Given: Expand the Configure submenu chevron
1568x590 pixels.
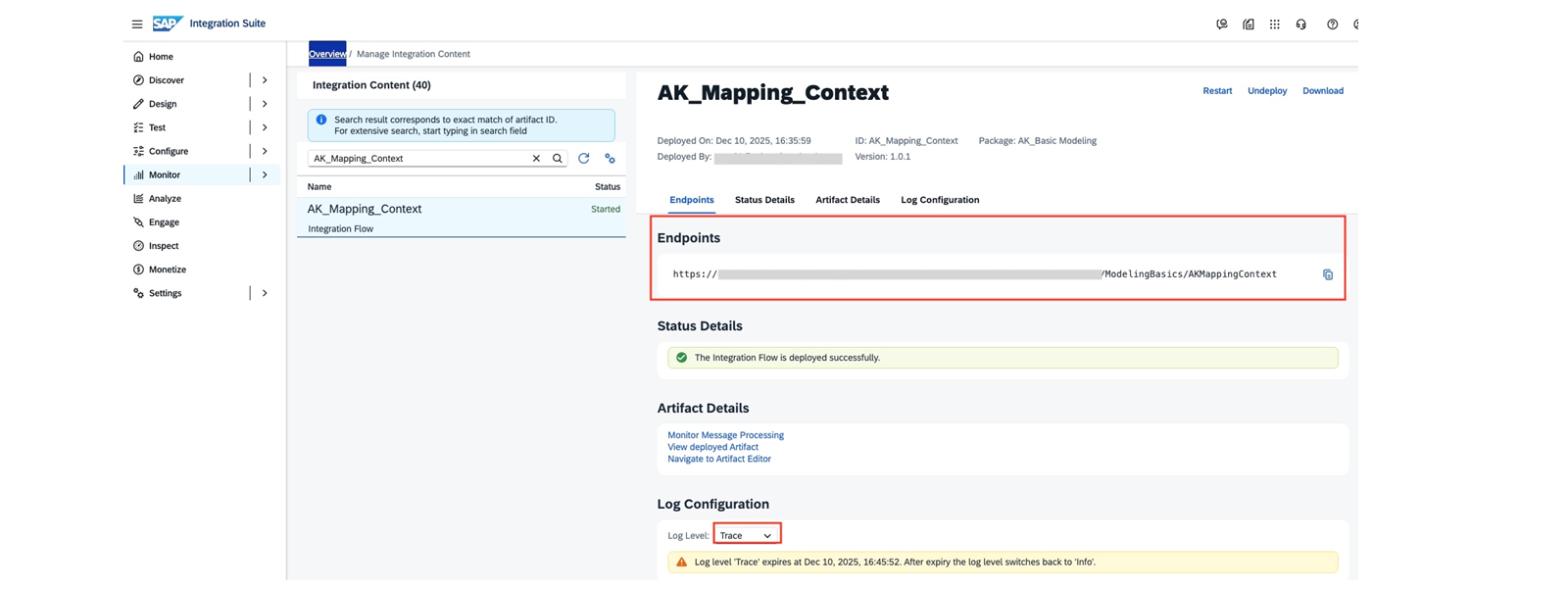Looking at the screenshot, I should [265, 151].
